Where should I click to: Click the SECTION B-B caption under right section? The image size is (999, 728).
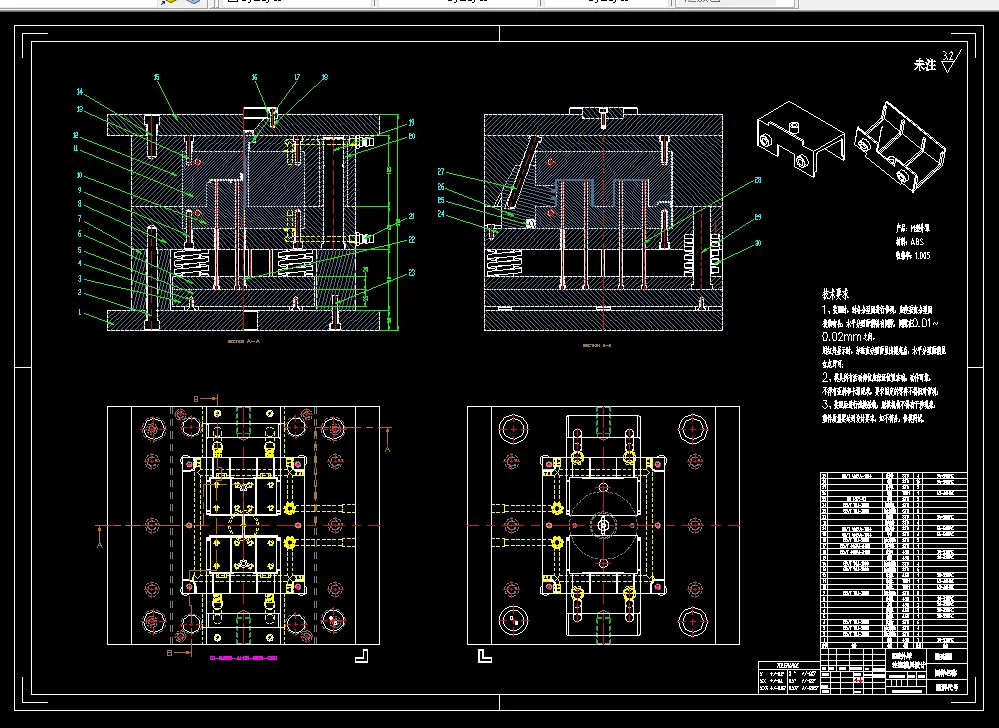[597, 345]
